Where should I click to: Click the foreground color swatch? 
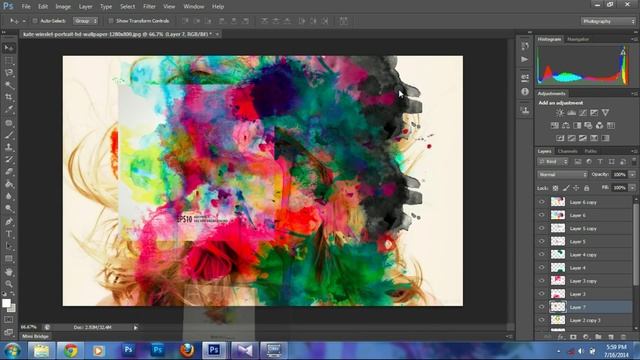click(6, 303)
